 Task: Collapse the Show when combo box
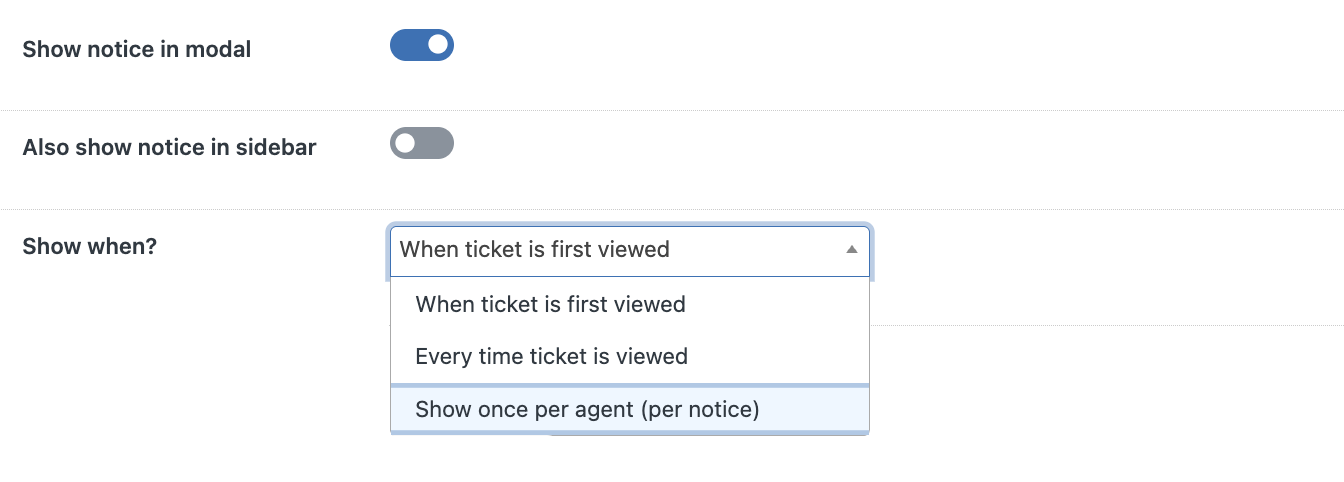630,250
